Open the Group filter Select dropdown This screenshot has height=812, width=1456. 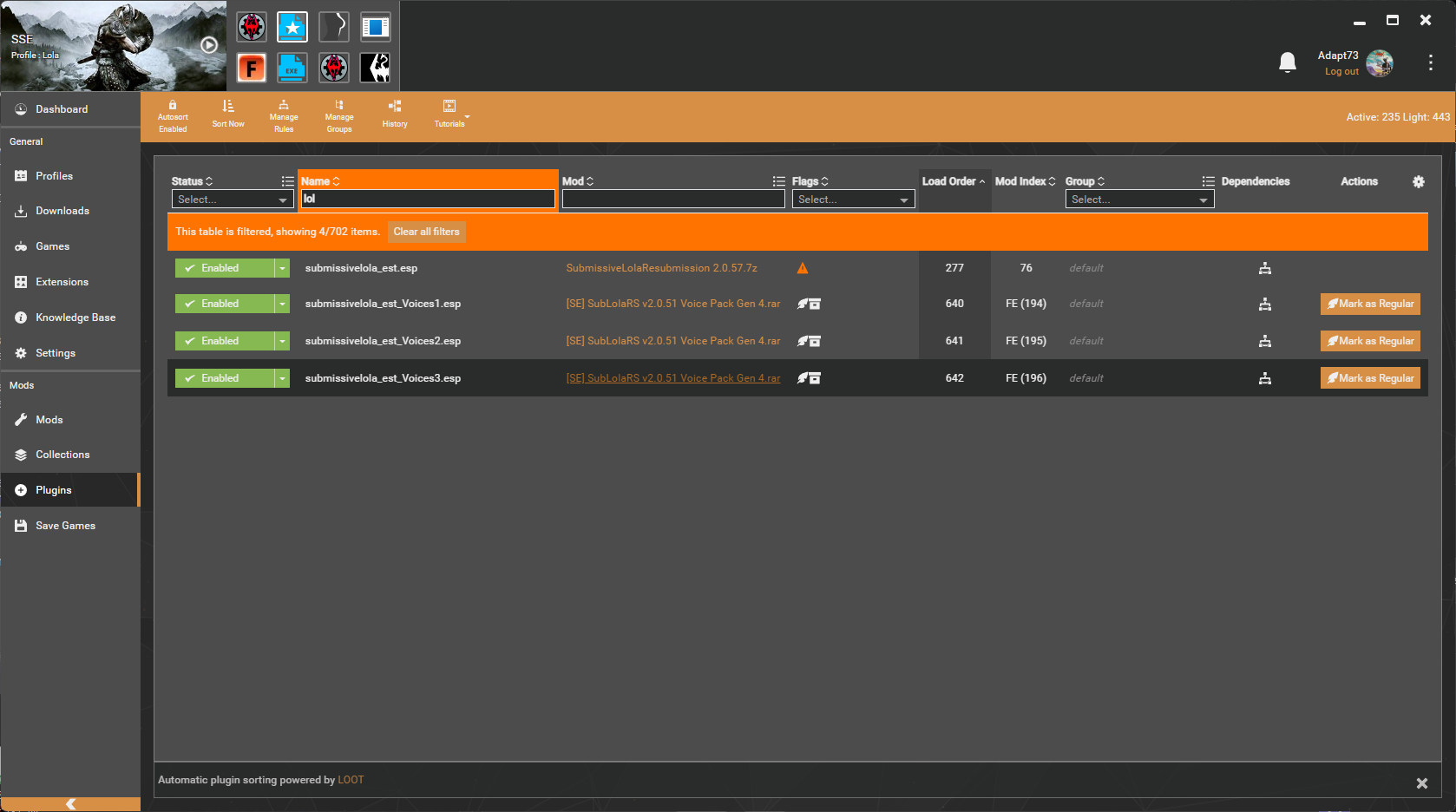pos(1139,200)
